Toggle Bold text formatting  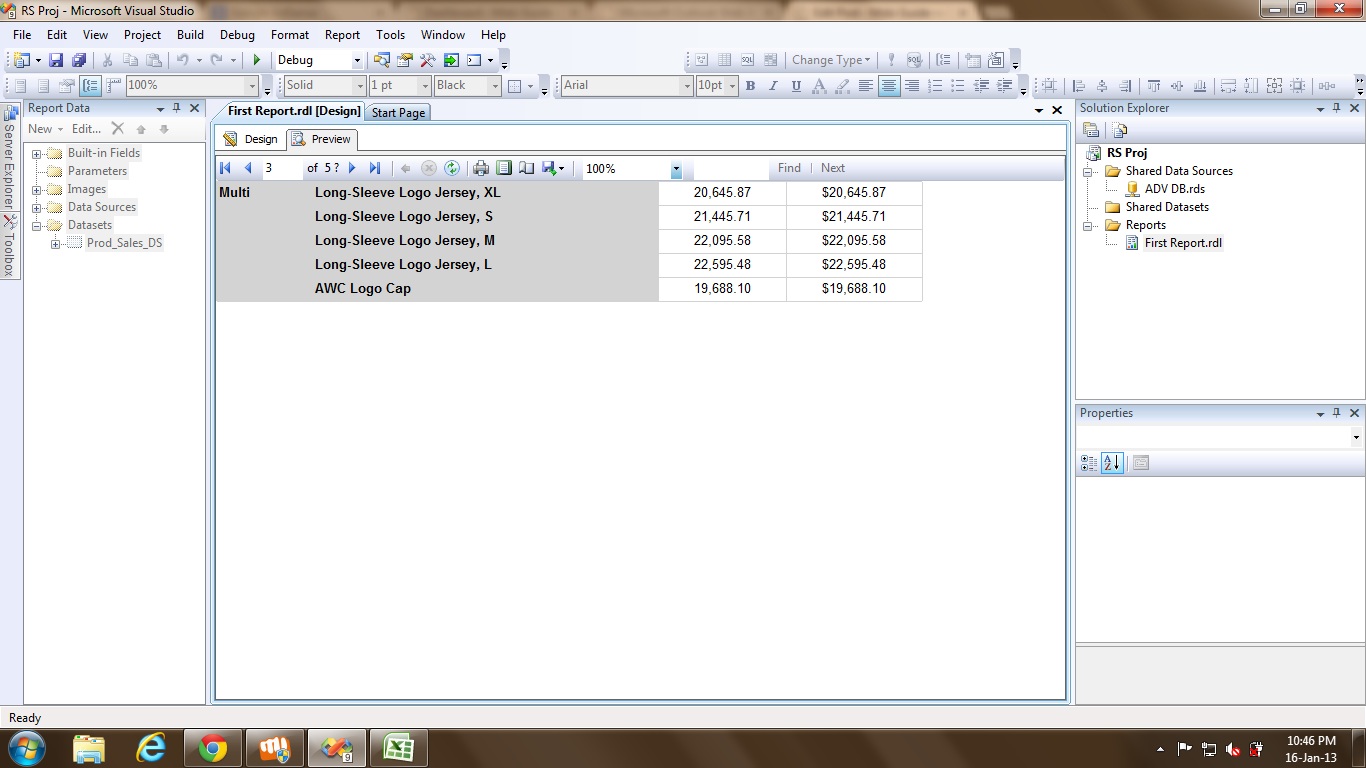click(750, 86)
